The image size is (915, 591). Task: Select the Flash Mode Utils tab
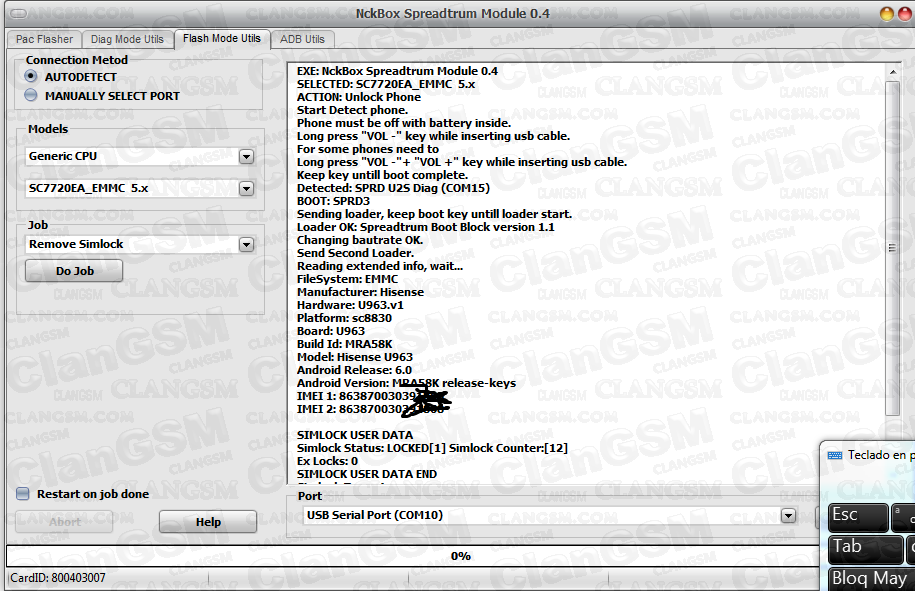(222, 39)
